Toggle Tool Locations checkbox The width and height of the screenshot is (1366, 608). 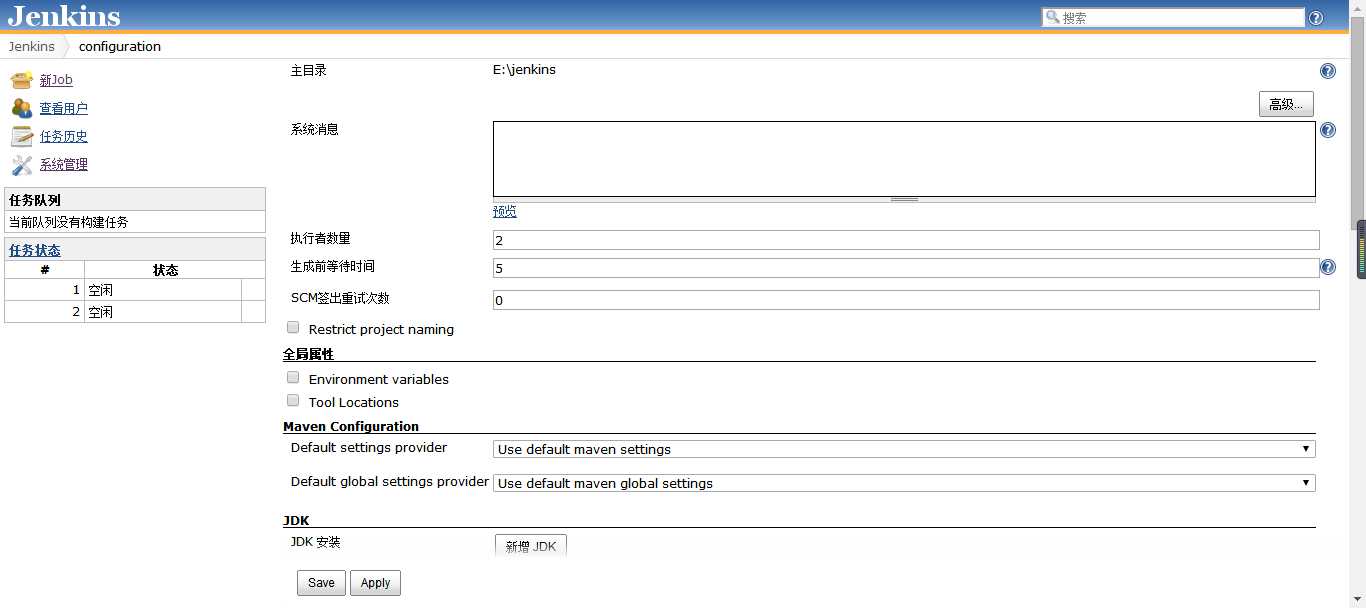[293, 400]
